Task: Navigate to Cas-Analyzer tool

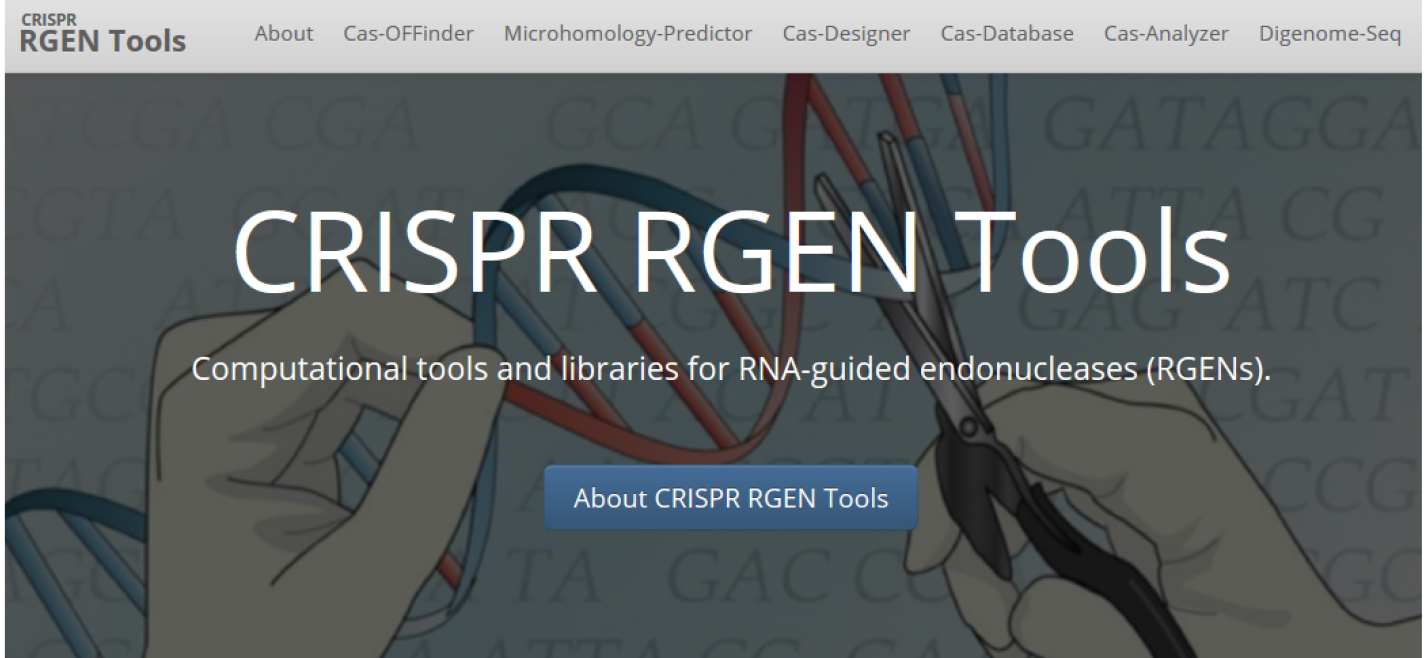Action: click(1166, 34)
